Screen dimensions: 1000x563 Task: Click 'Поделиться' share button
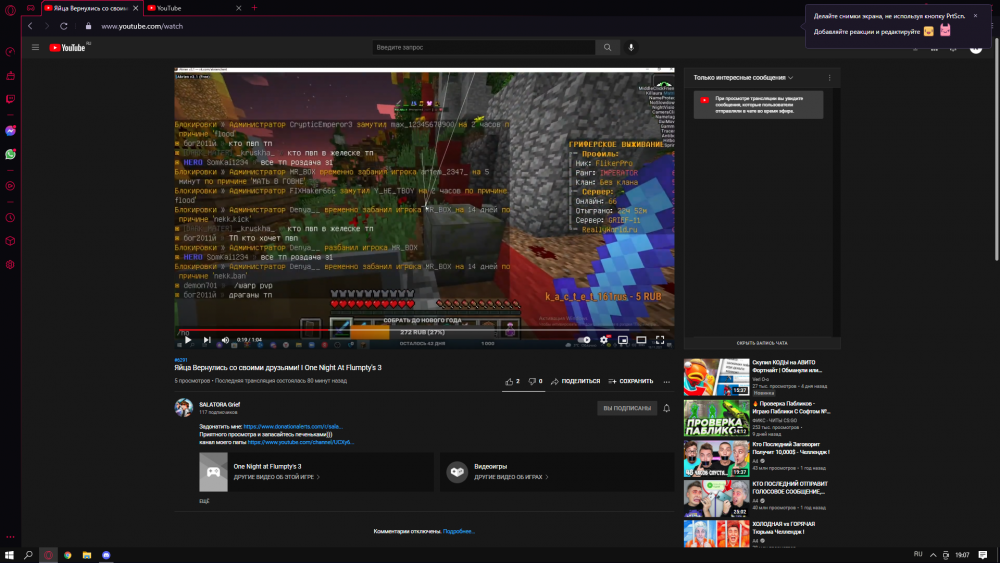click(x=575, y=381)
